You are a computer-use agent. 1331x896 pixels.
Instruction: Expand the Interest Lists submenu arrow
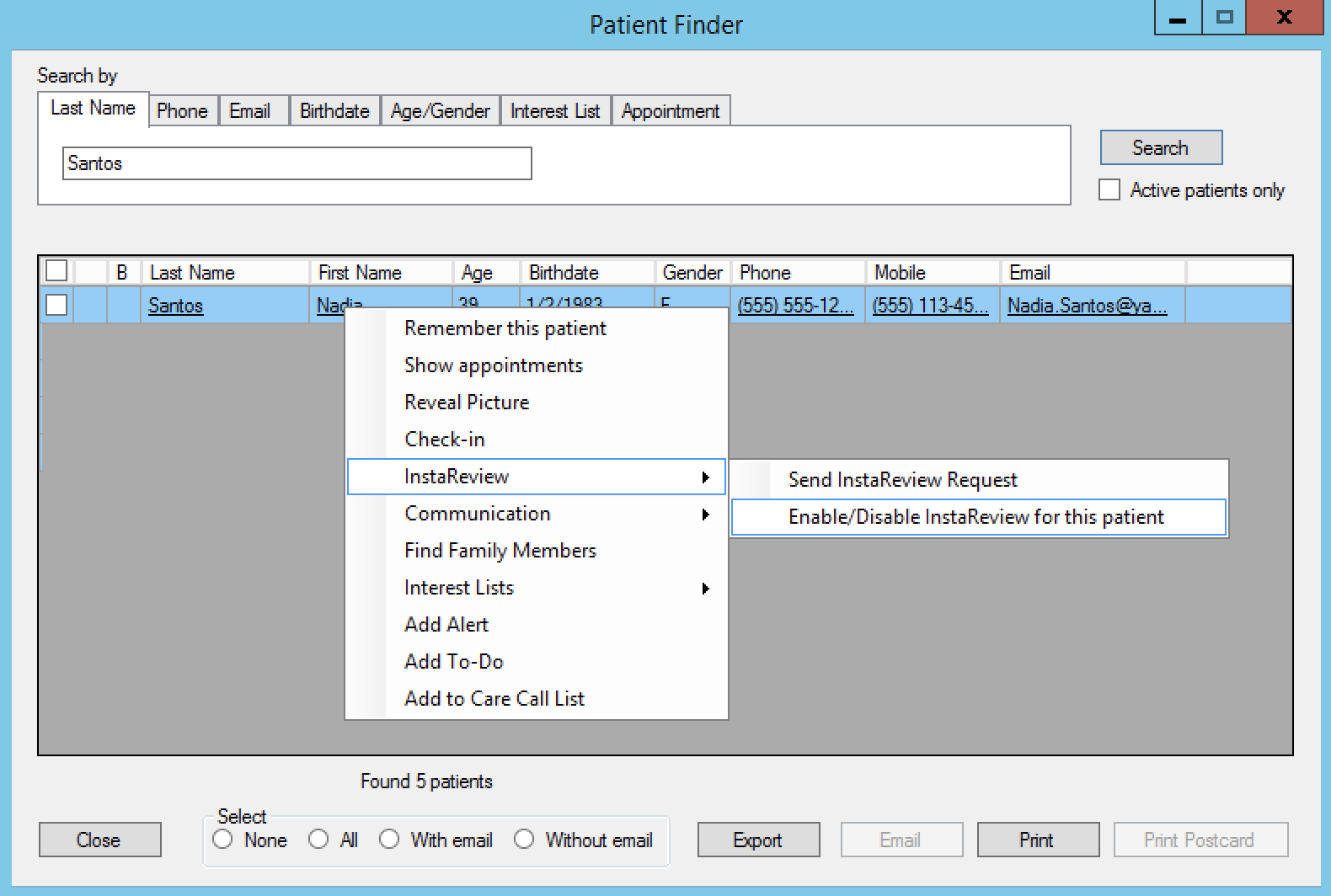[x=706, y=589]
